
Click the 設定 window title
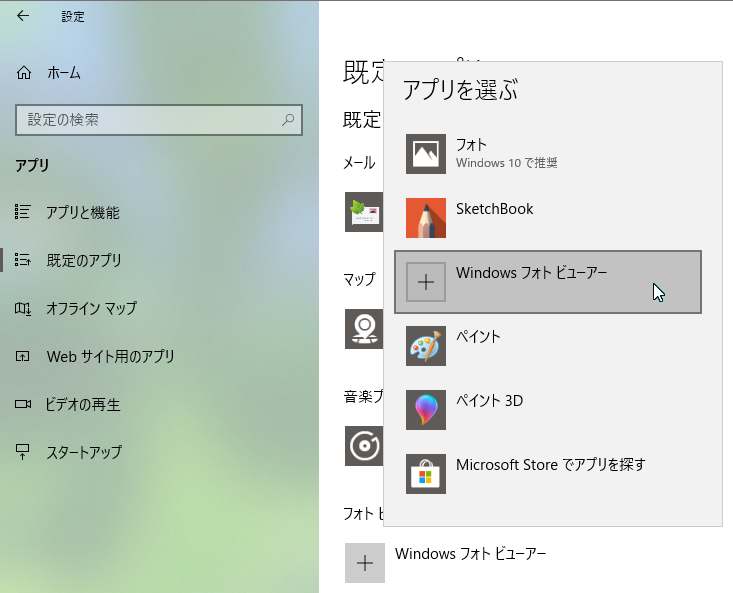point(73,17)
